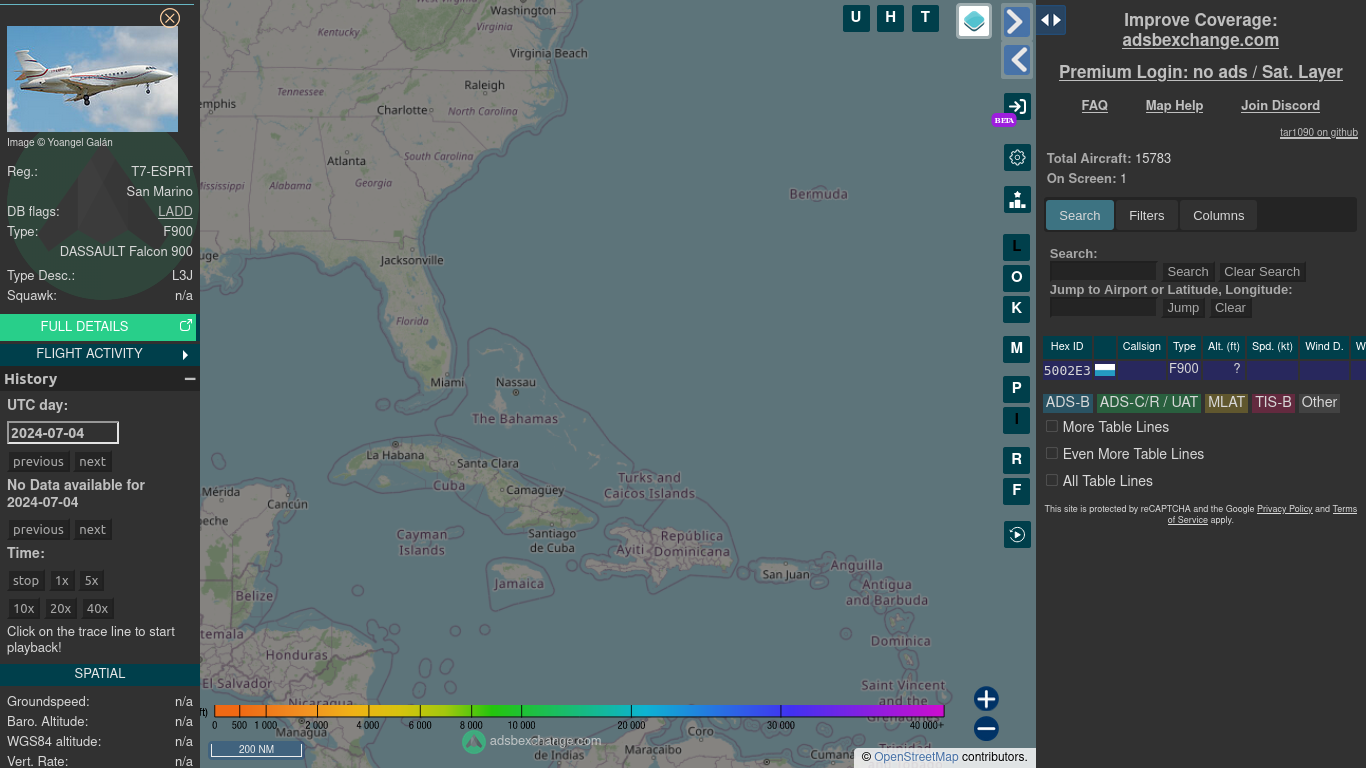Click the T map toggle button

(x=925, y=18)
